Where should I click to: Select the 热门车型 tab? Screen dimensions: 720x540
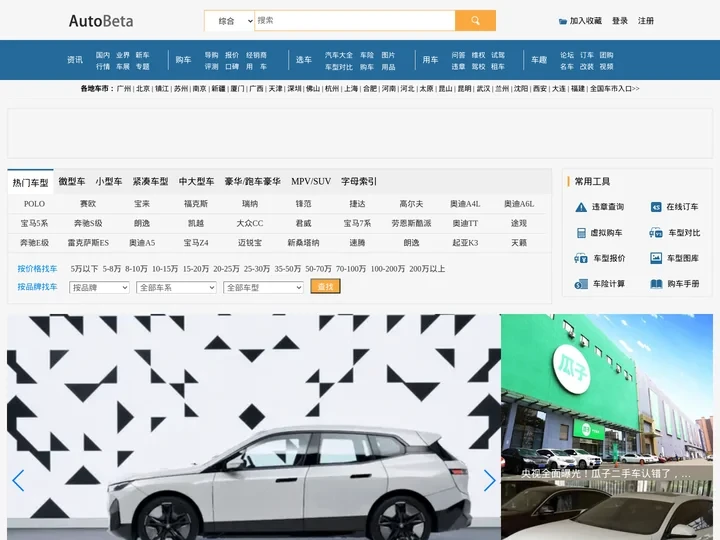coord(30,183)
